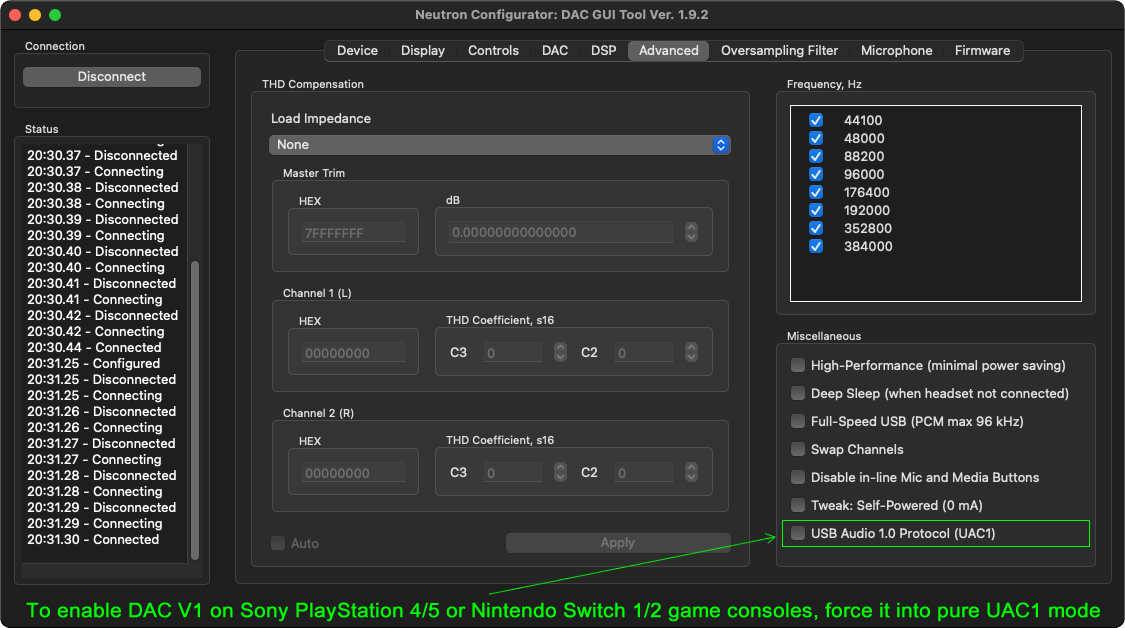Click the Channel 1 C3 coefficient field
The height and width of the screenshot is (628, 1125).
[512, 352]
